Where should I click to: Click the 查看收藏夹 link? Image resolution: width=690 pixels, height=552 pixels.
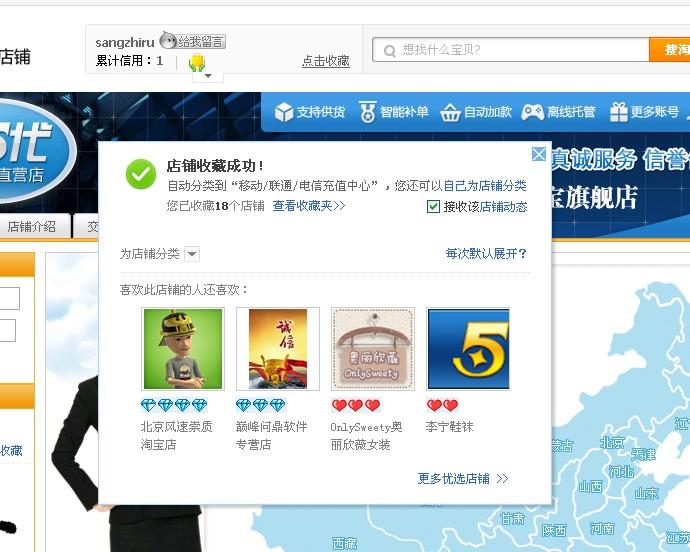[309, 206]
